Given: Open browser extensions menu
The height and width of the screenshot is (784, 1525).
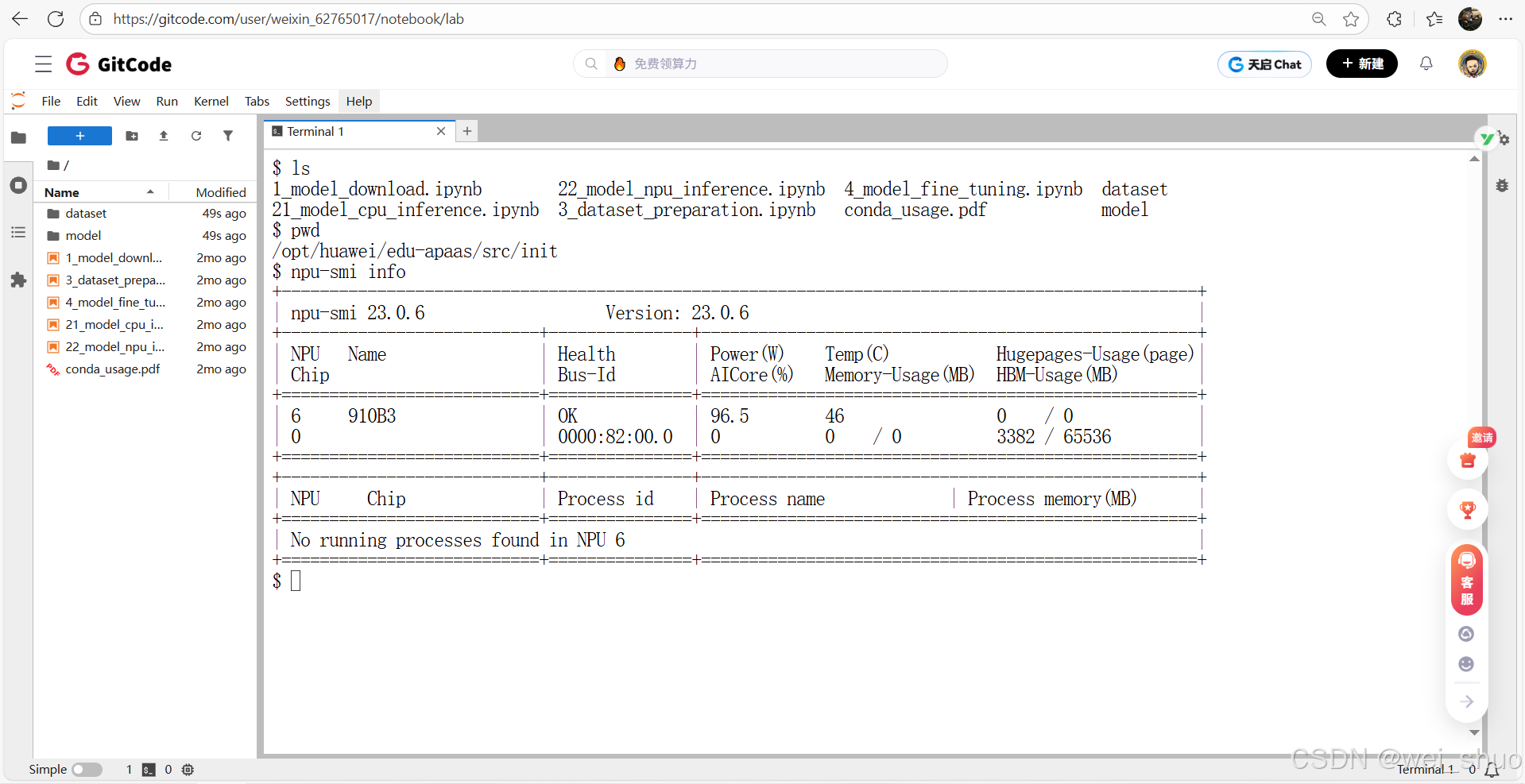Looking at the screenshot, I should click(1394, 19).
